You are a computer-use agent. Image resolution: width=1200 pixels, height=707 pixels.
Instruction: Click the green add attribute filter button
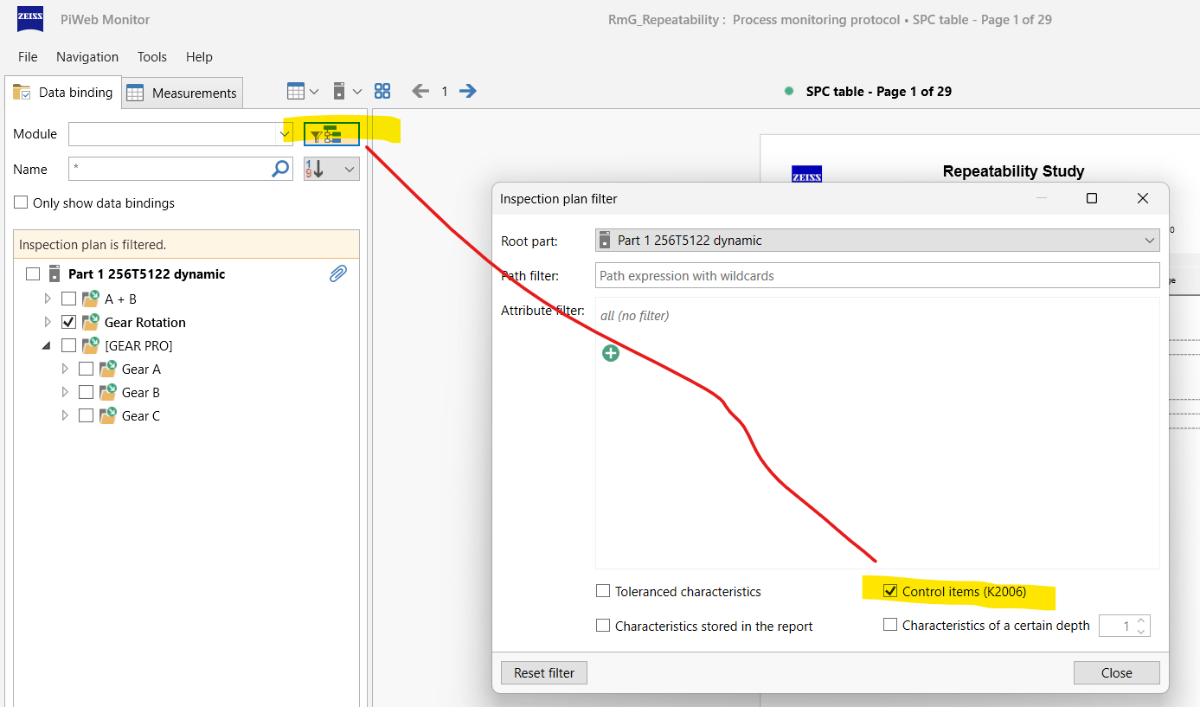point(610,353)
